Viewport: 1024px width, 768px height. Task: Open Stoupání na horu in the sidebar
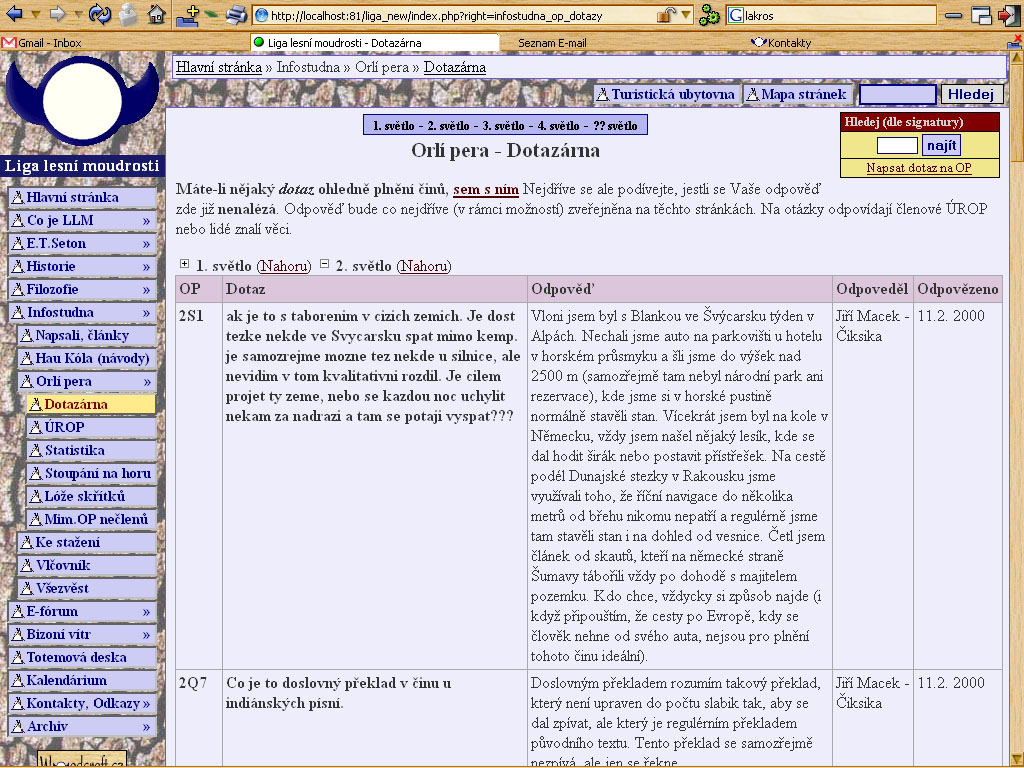[92, 473]
